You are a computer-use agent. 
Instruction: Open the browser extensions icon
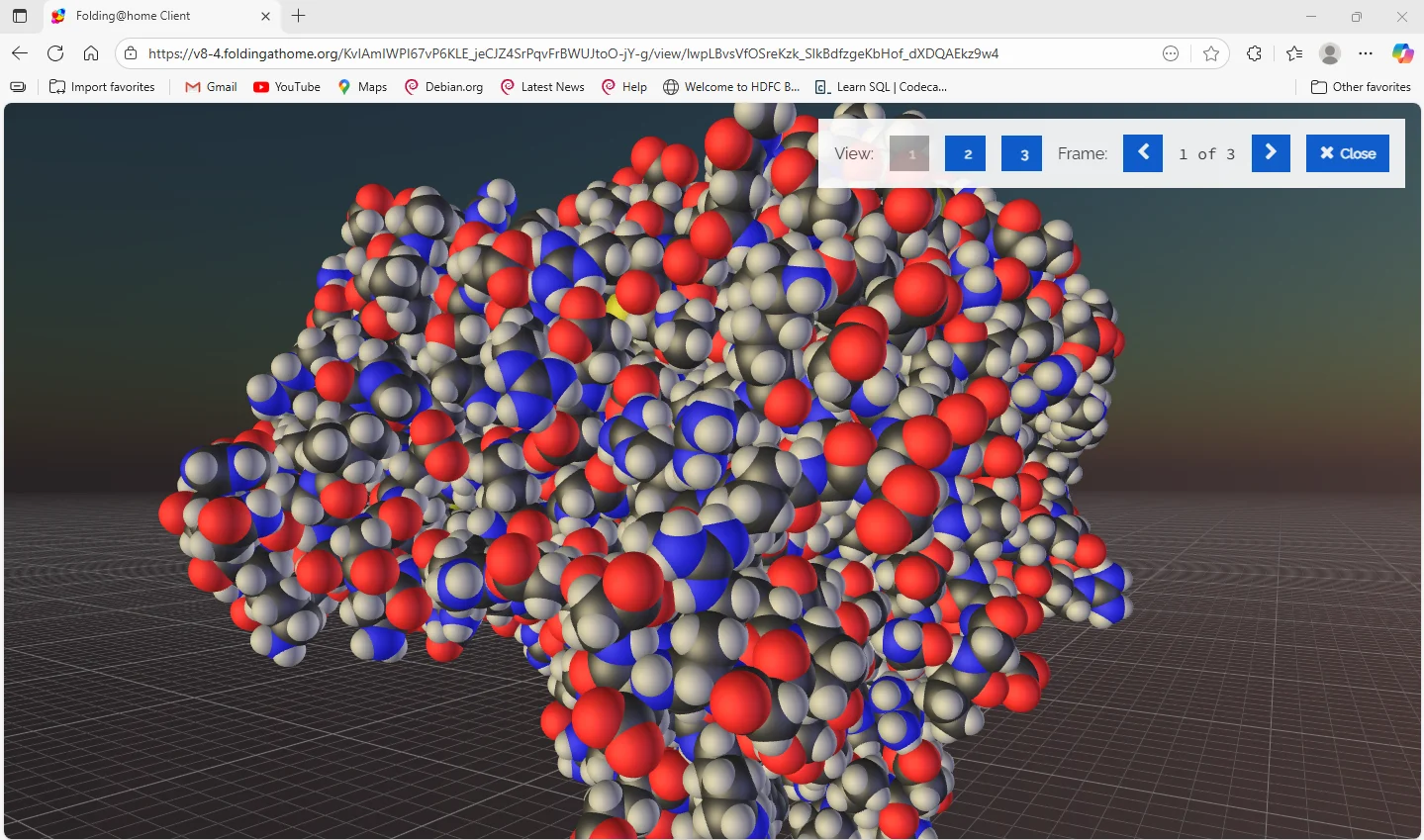[1254, 53]
